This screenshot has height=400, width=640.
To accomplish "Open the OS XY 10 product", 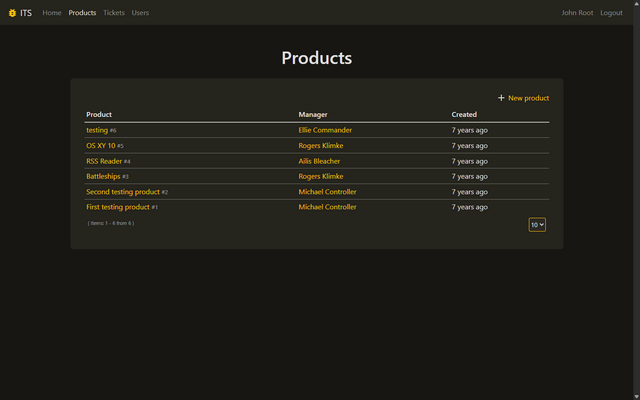I will click(100, 146).
